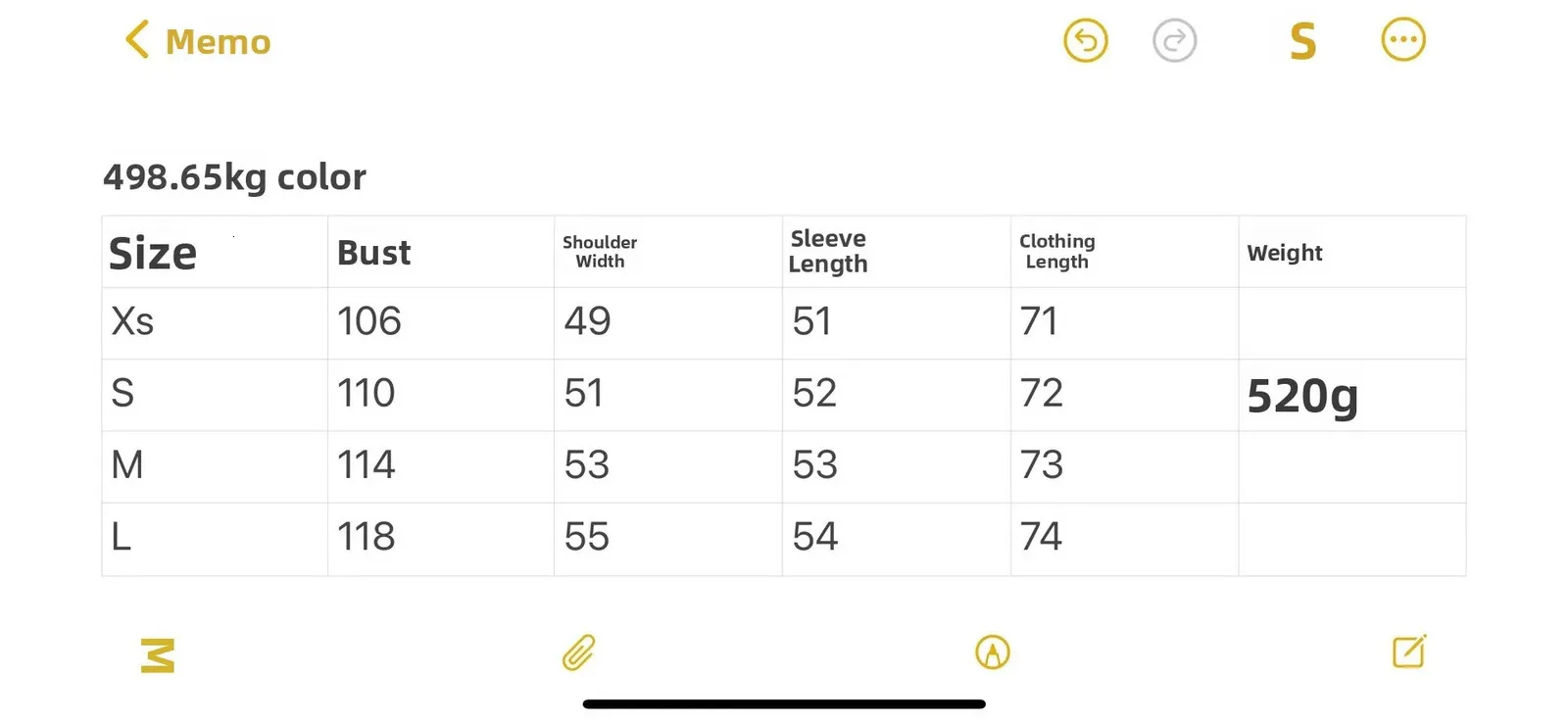
Task: Tap the home indicator bar
Action: 784,703
